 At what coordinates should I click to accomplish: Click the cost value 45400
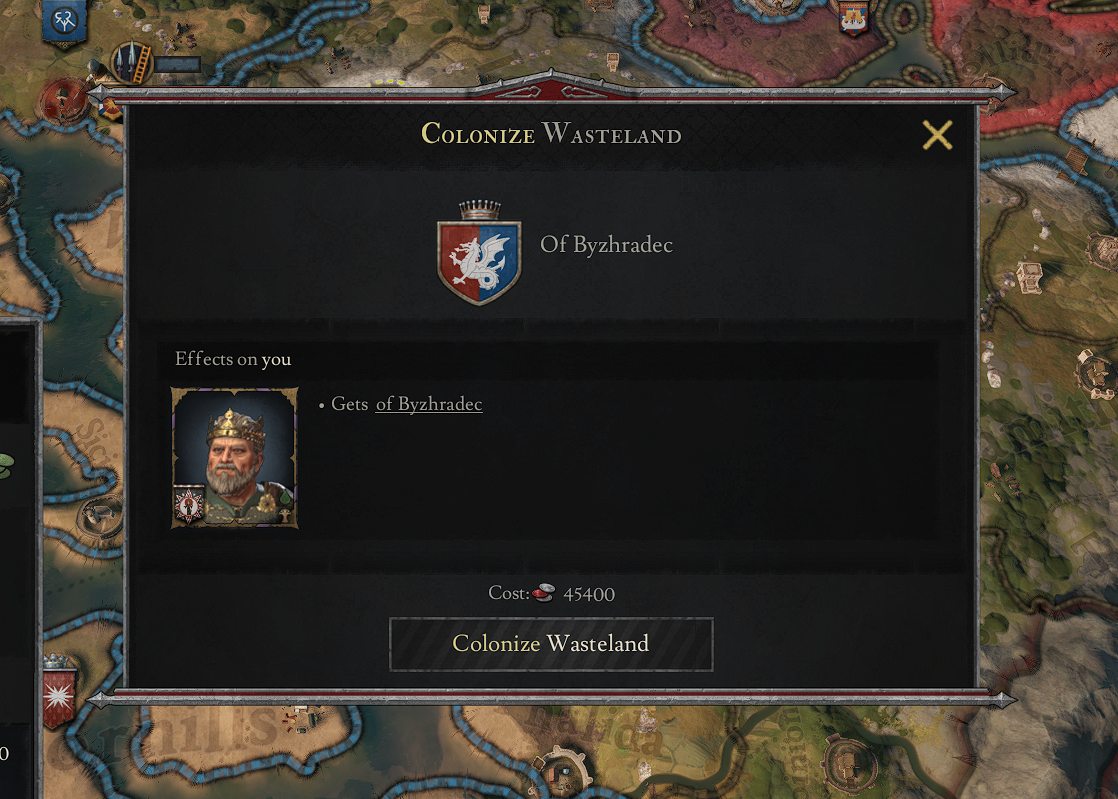(587, 593)
